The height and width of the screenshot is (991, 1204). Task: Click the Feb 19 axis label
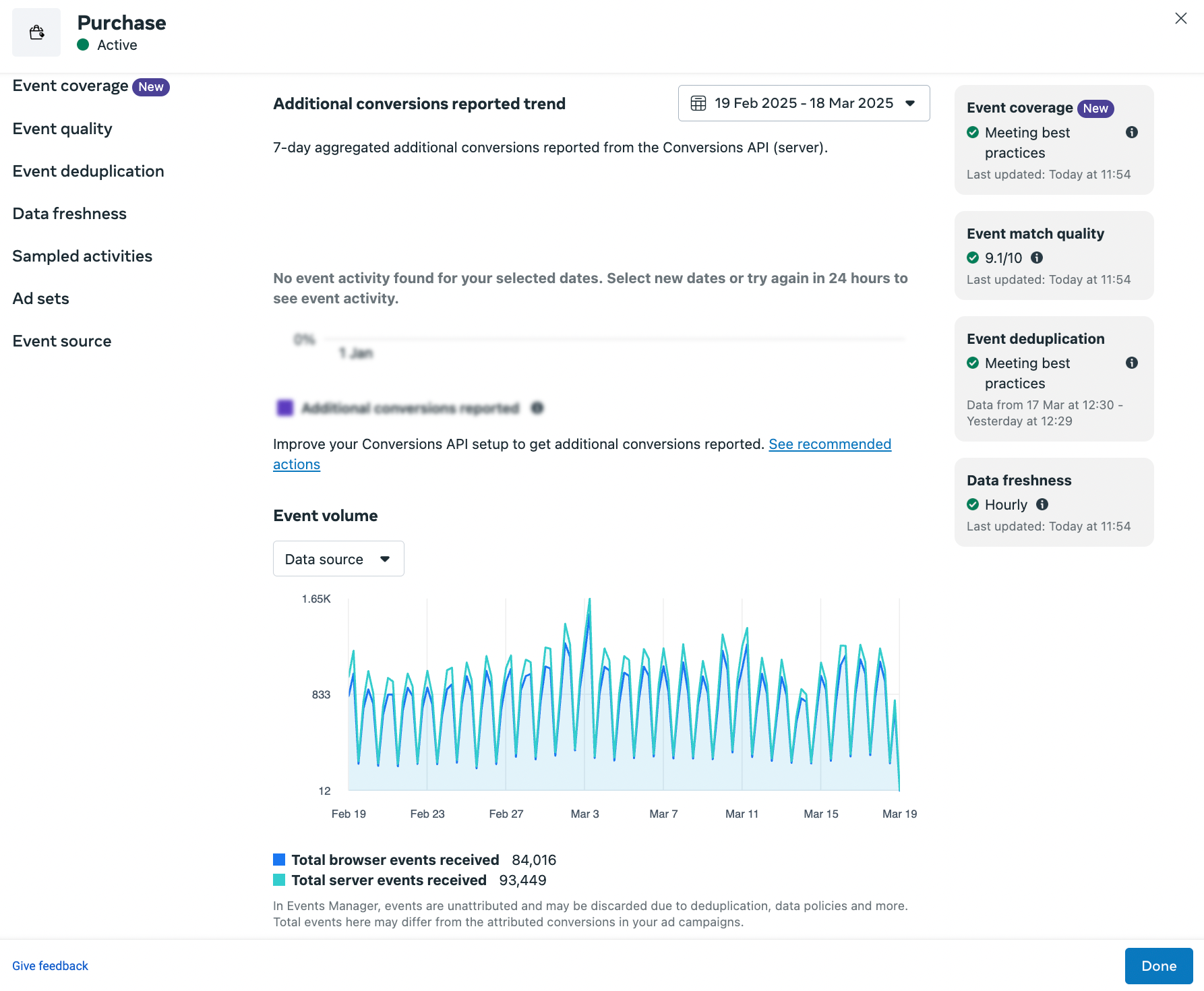pos(349,814)
